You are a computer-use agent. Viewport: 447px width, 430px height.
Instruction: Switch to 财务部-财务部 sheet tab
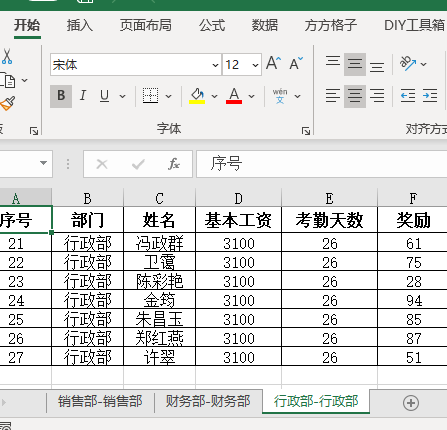coord(208,401)
